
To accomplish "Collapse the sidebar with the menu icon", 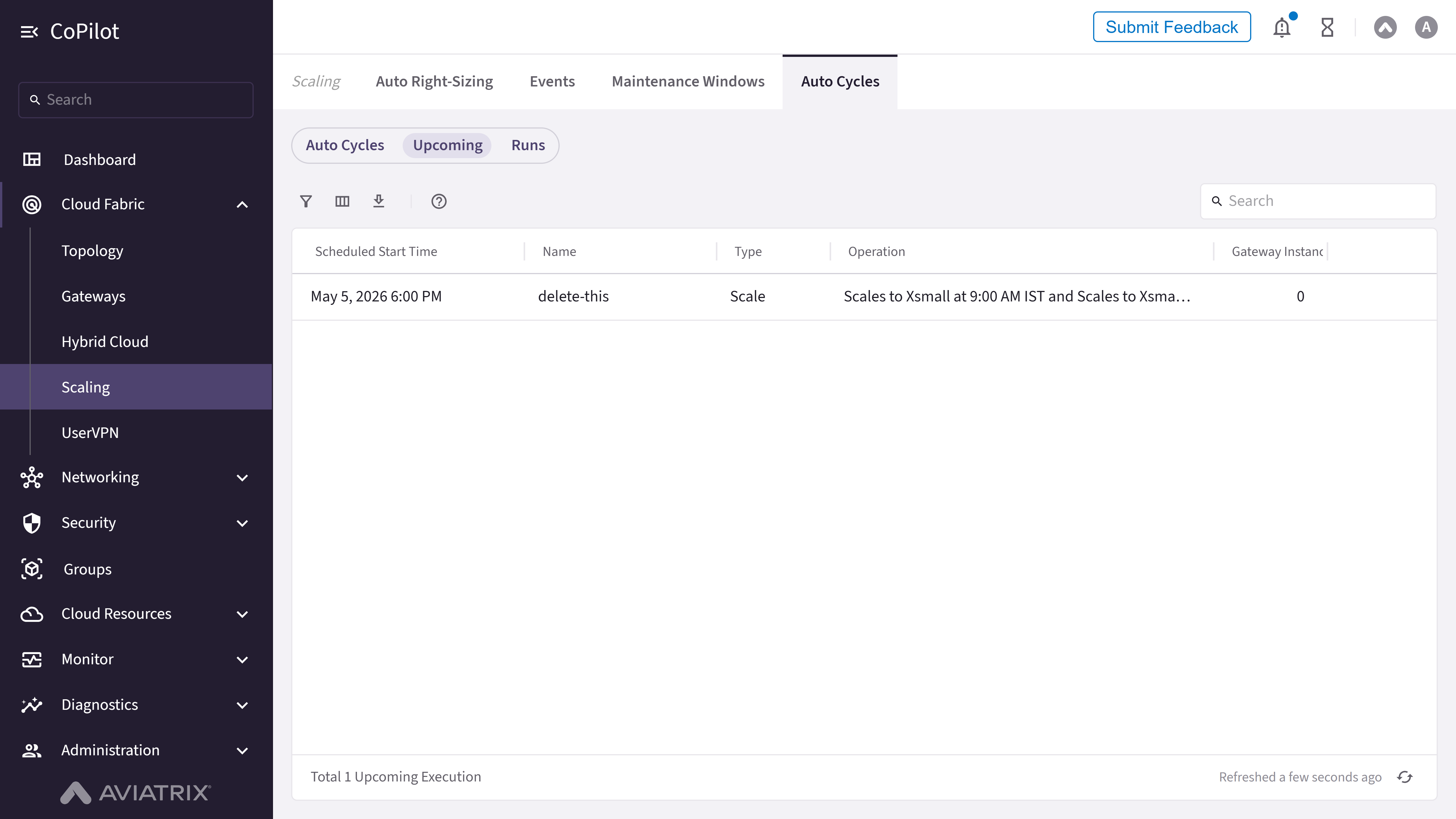I will pyautogui.click(x=29, y=32).
